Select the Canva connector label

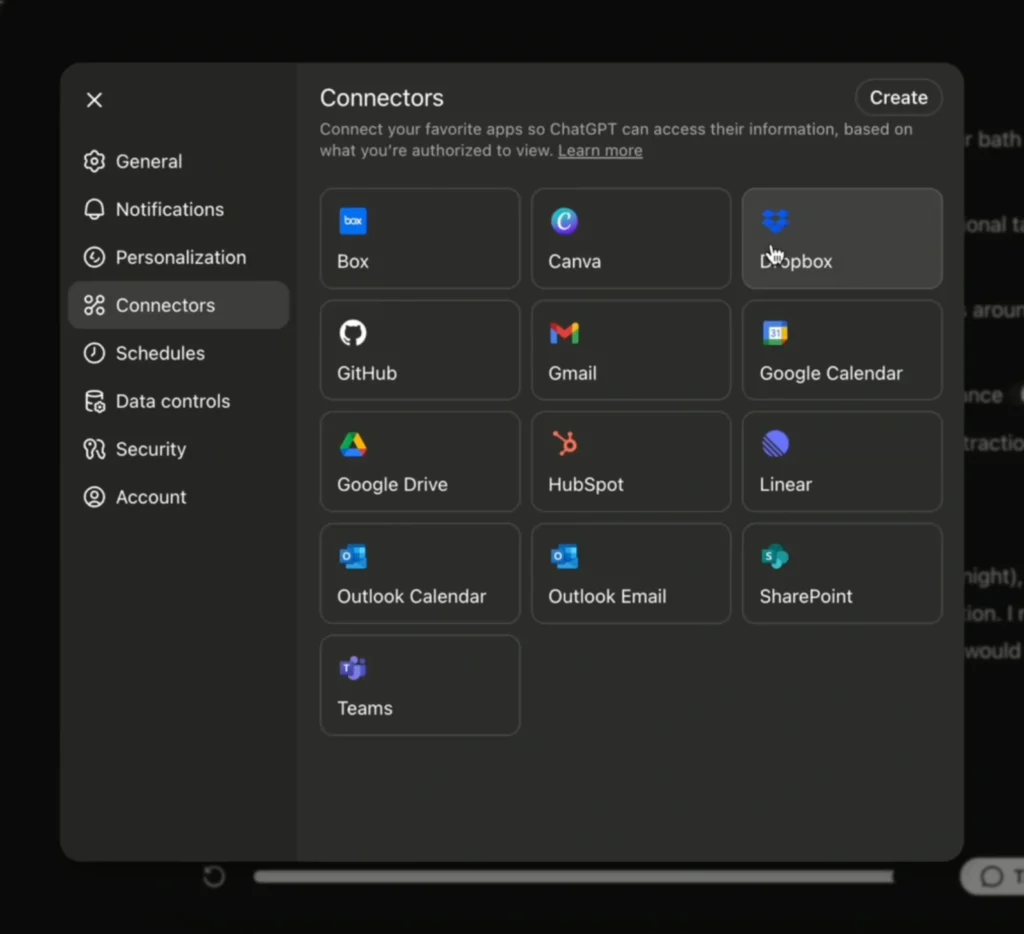(x=574, y=261)
